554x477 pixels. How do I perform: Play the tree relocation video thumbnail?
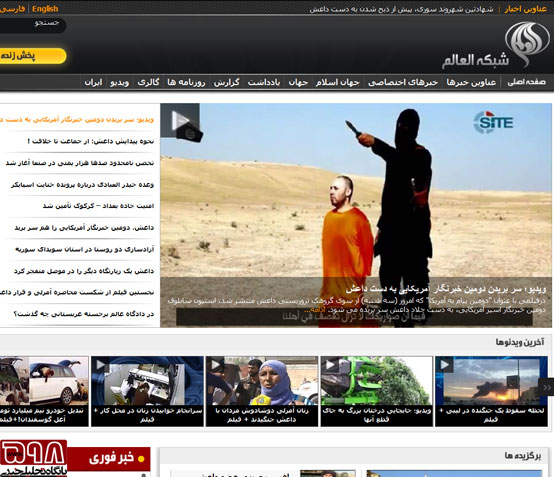tap(376, 381)
